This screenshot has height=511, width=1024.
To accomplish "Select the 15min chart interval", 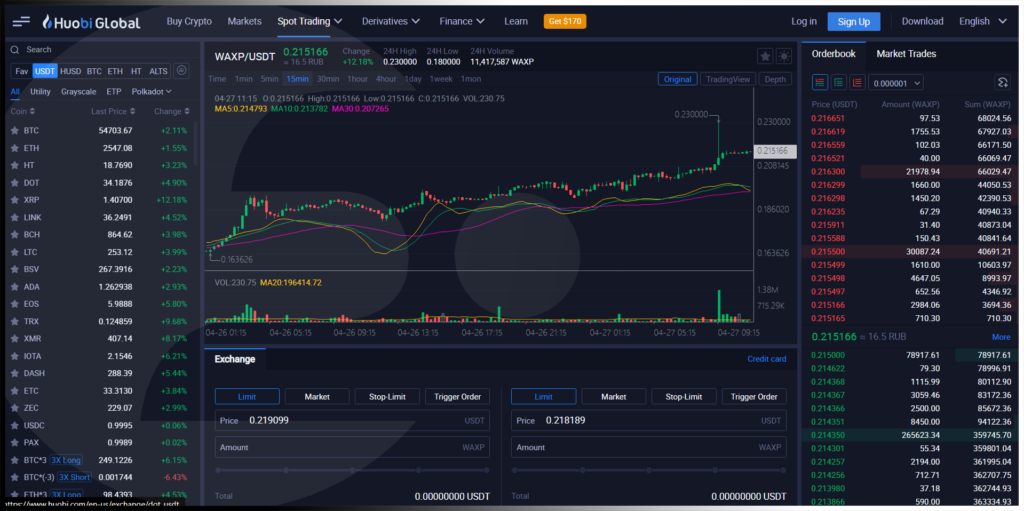I will [x=297, y=79].
